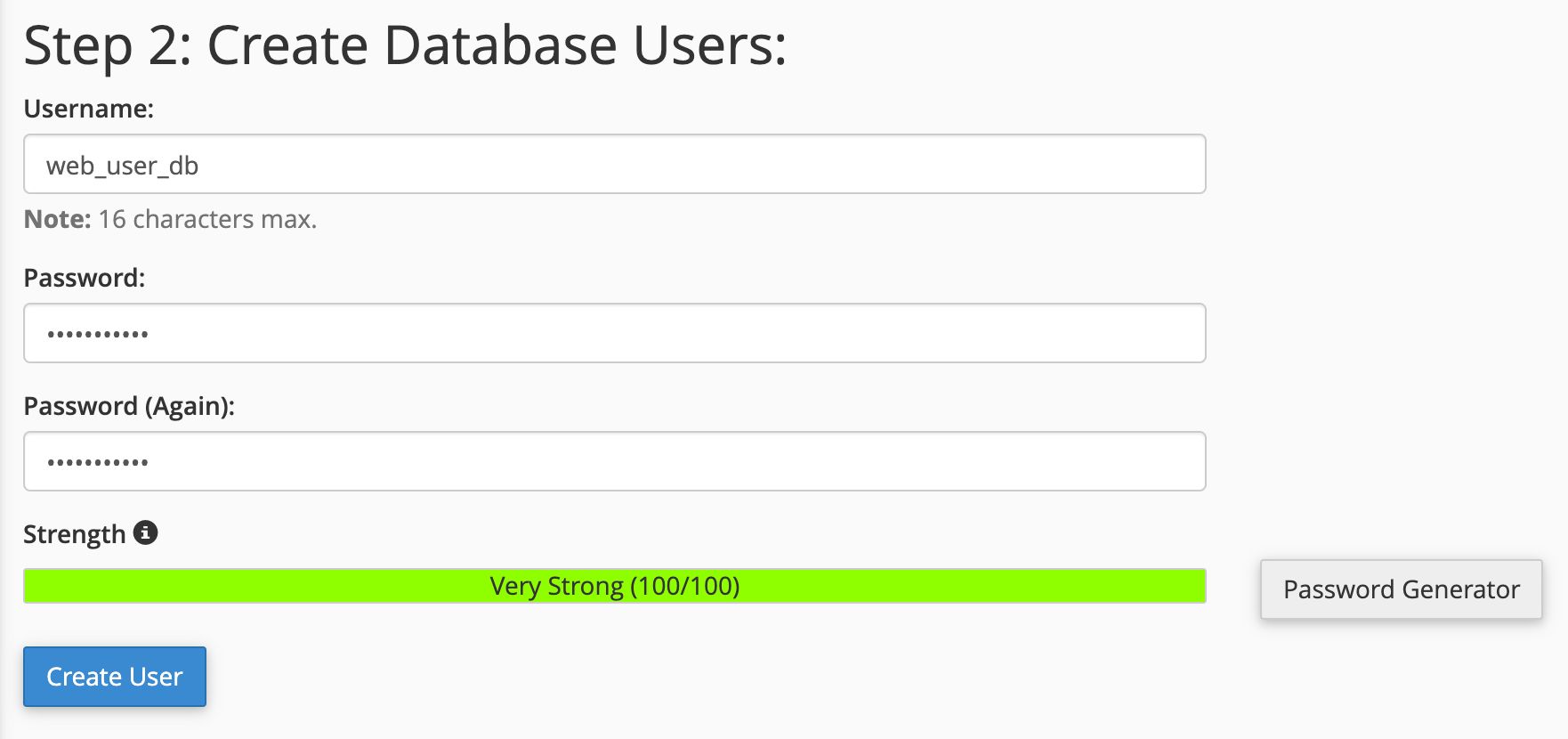The width and height of the screenshot is (1568, 739).
Task: Click the bold "Note:" word
Action: point(57,219)
